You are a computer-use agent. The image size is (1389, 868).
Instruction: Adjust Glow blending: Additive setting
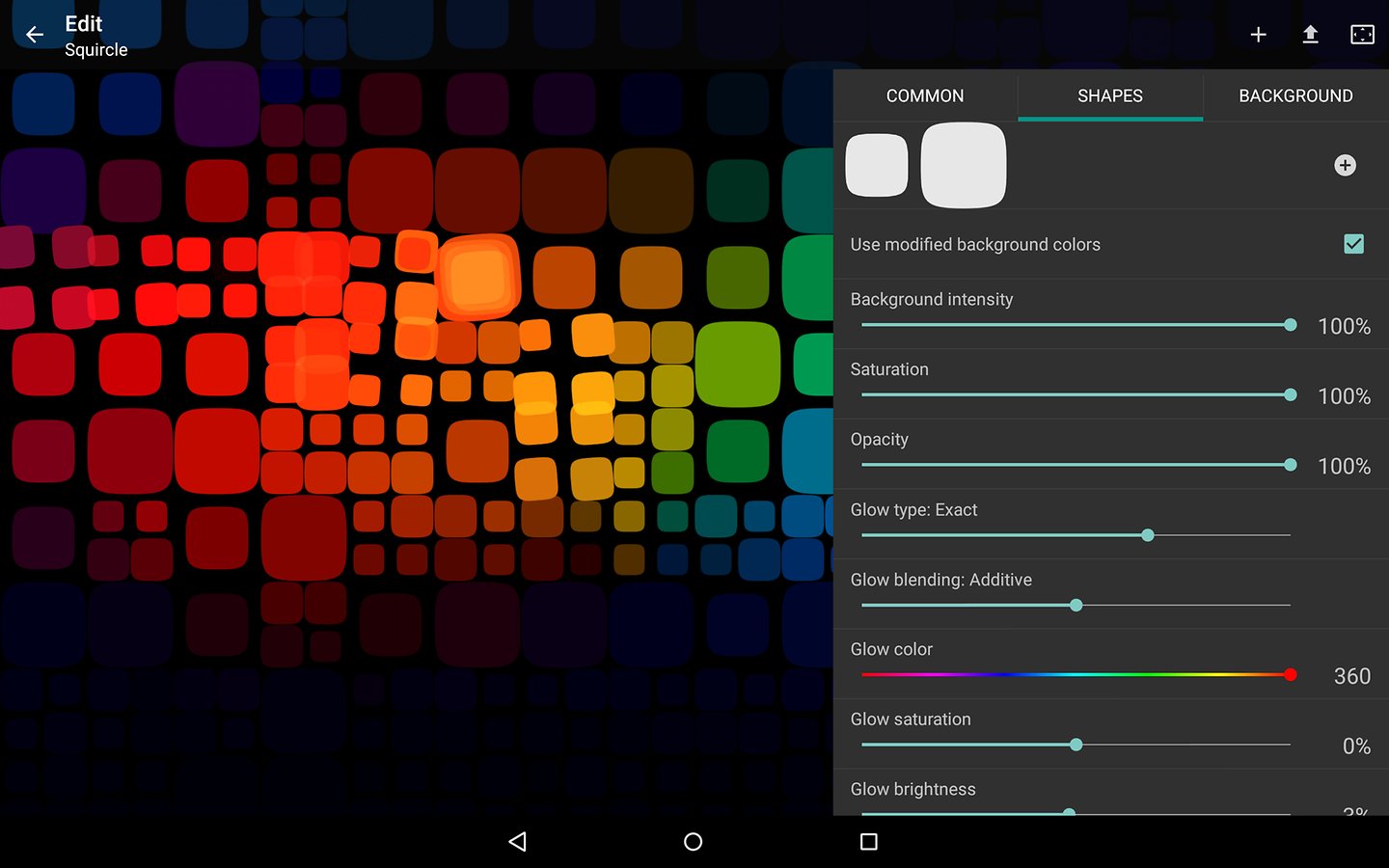point(1075,605)
